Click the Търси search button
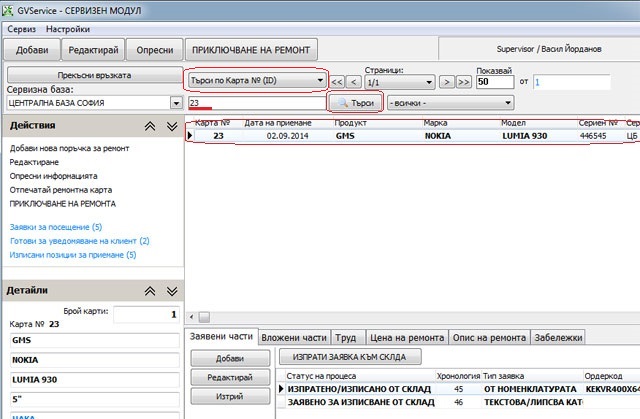This screenshot has width=640, height=419. point(356,103)
